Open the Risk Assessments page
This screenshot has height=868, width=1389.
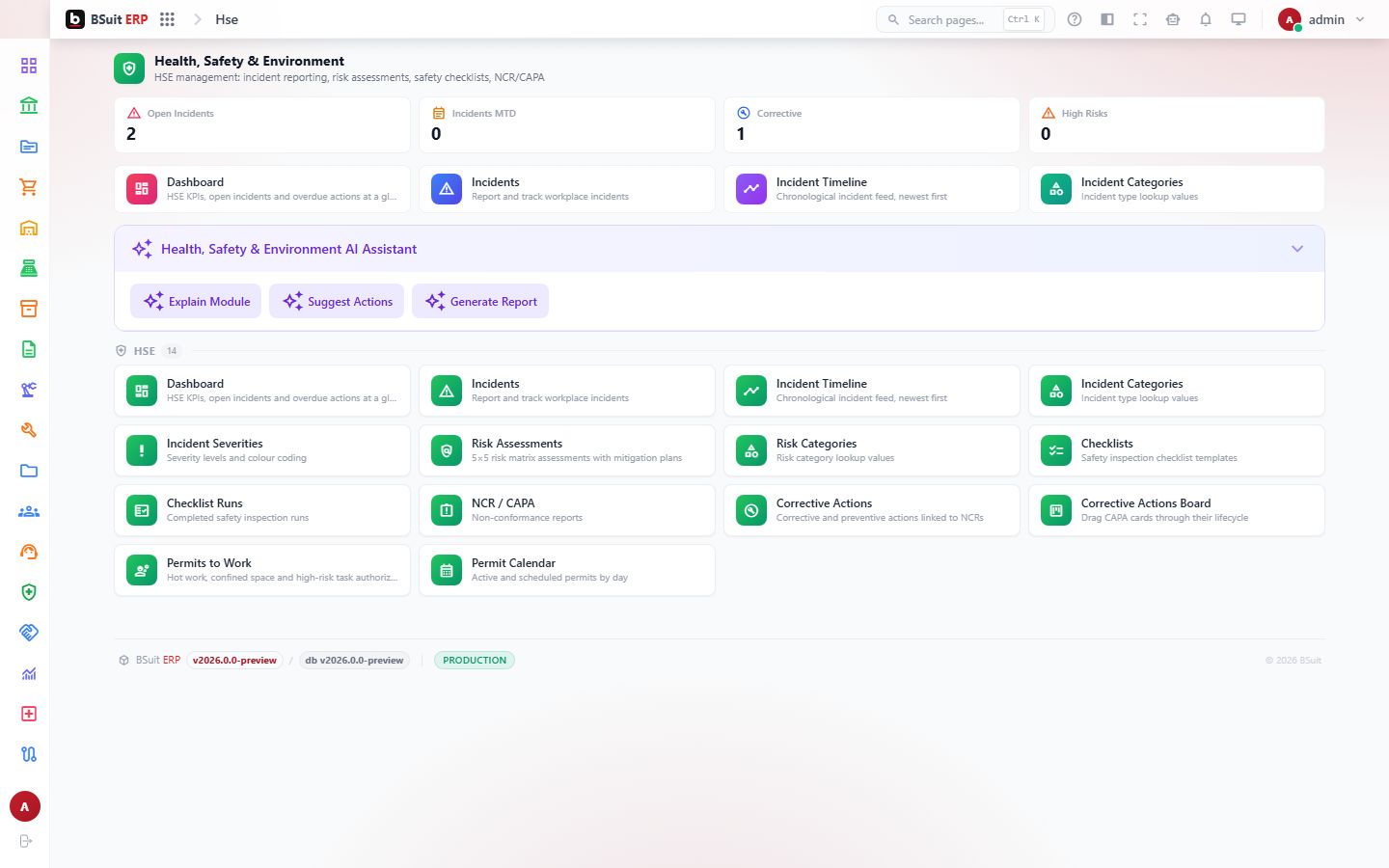point(567,450)
